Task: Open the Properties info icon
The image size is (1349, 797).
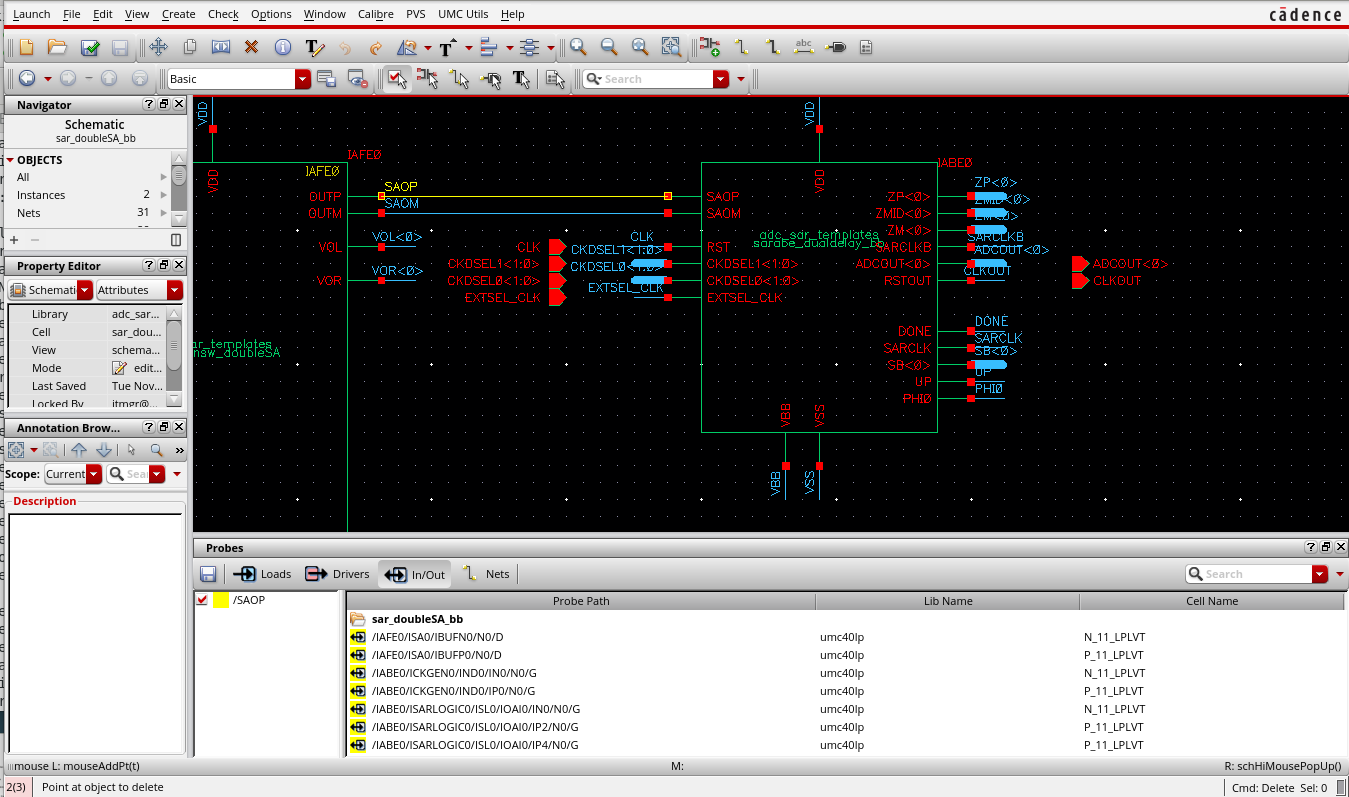Action: pos(282,47)
